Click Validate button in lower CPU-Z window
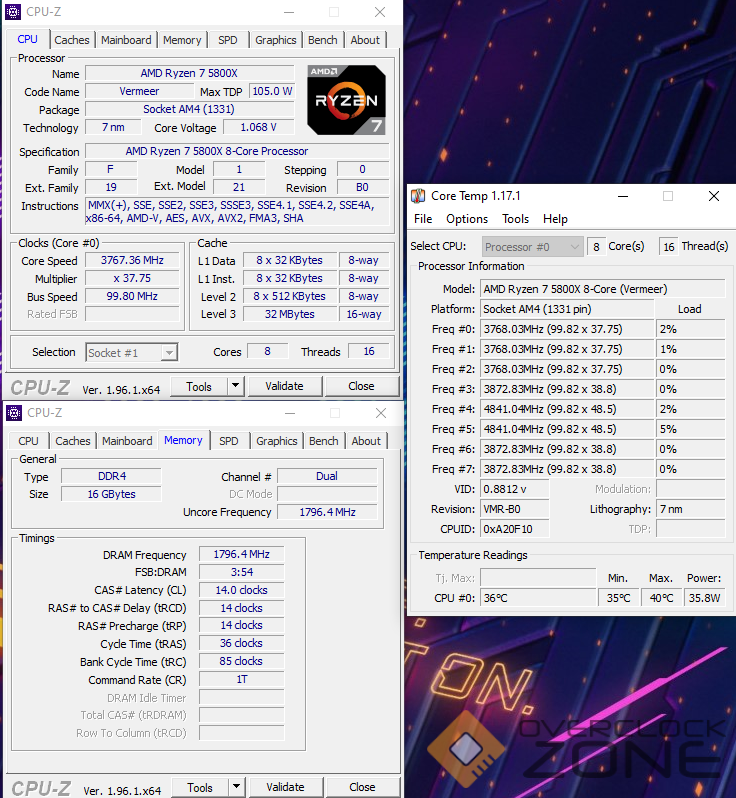This screenshot has width=736, height=798. pos(286,787)
